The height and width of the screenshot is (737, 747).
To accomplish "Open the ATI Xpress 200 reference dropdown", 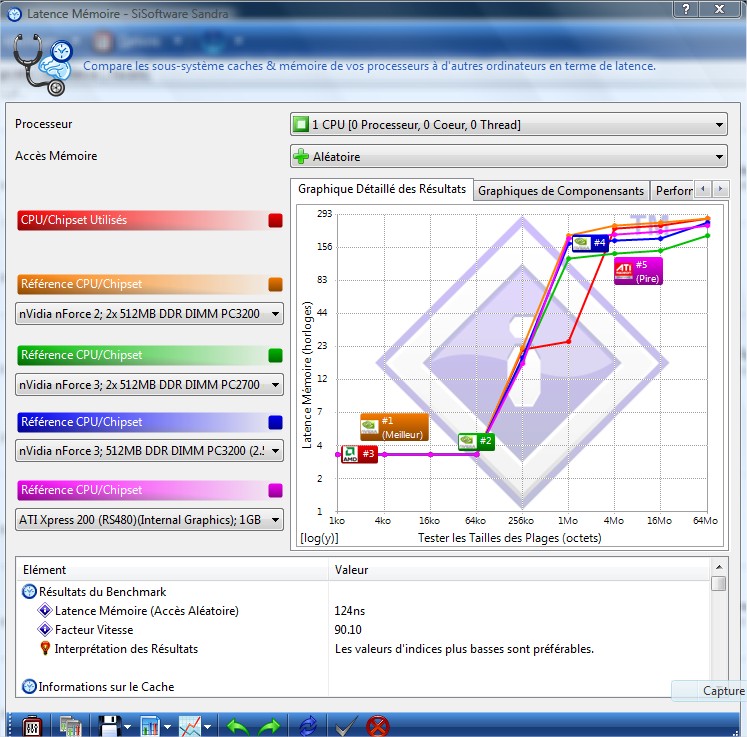I will tap(149, 520).
